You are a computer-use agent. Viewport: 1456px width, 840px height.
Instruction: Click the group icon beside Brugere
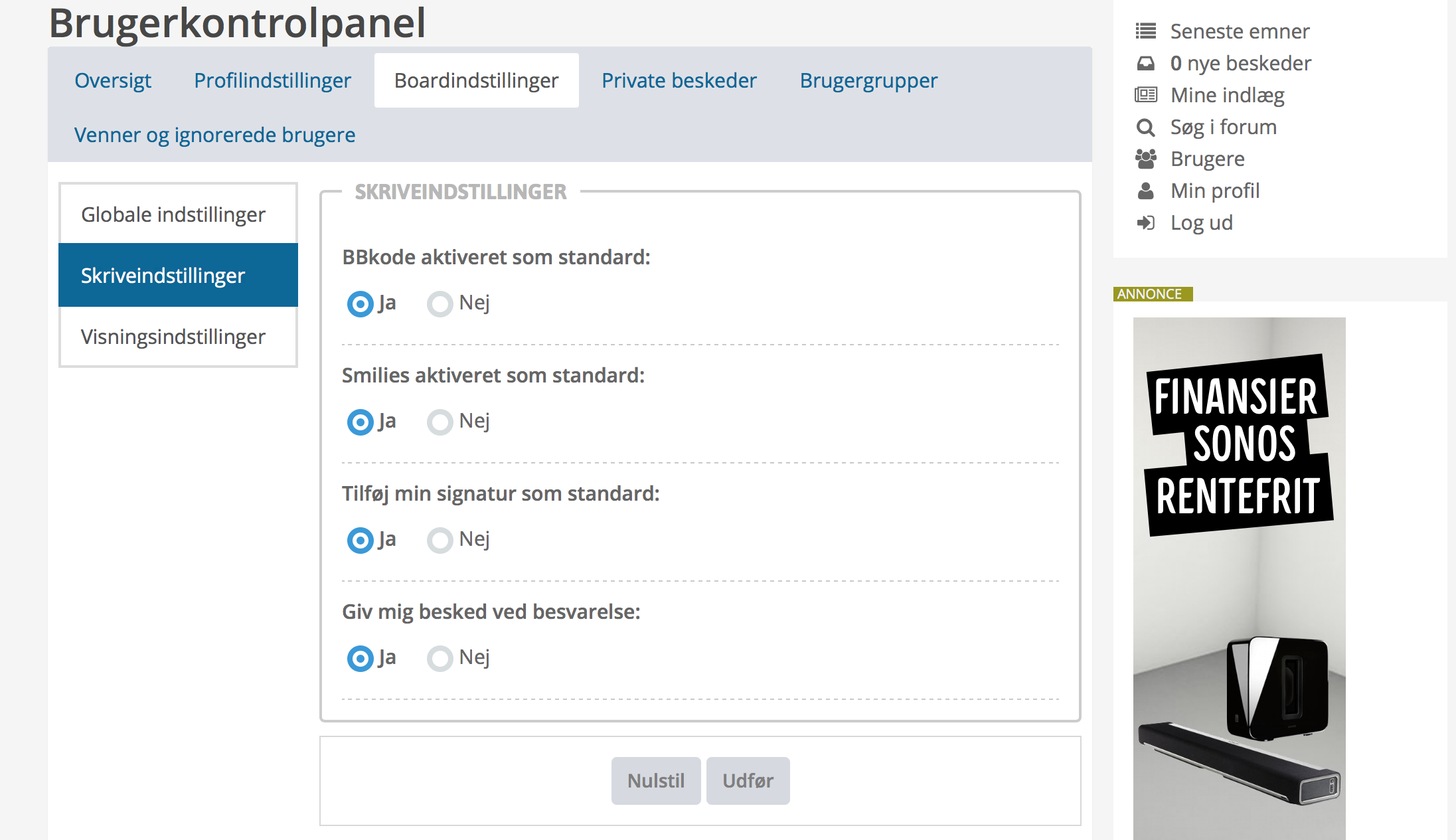tap(1145, 159)
